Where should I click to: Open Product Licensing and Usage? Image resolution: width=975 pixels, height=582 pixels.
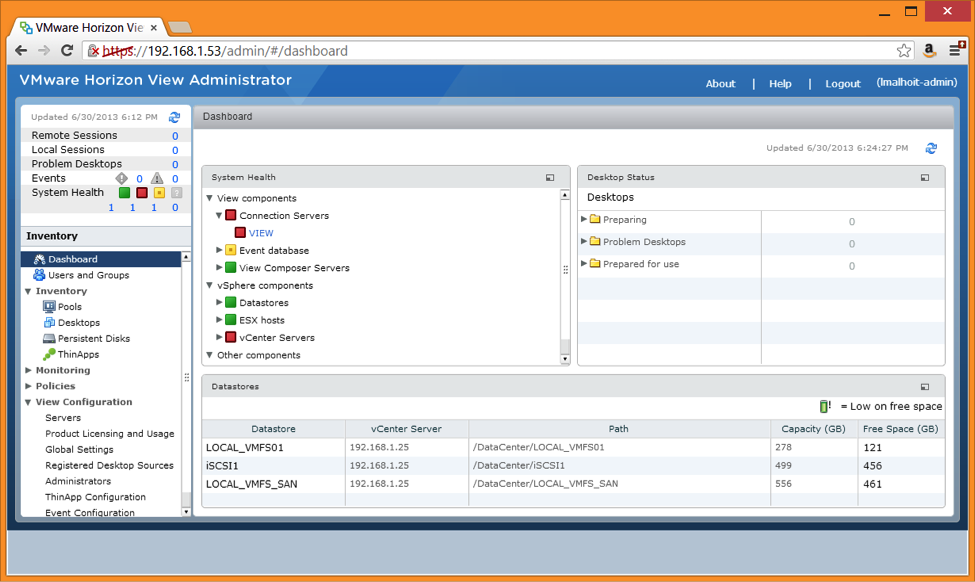tap(109, 433)
